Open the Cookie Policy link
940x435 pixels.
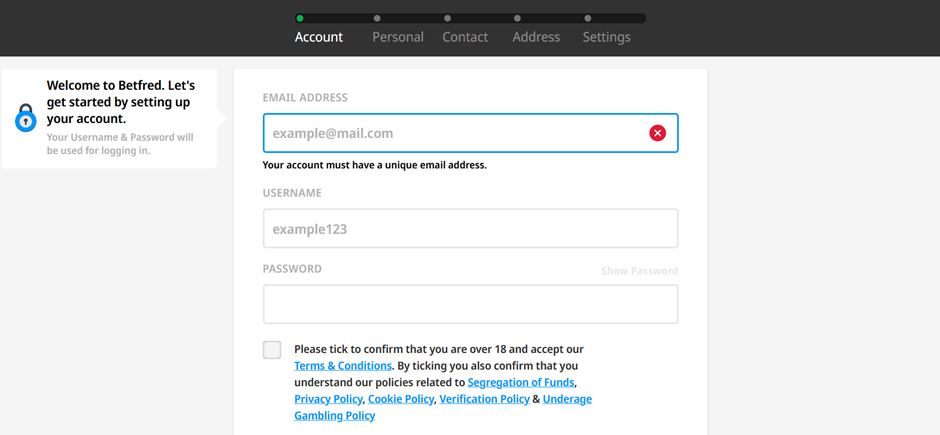tap(400, 399)
